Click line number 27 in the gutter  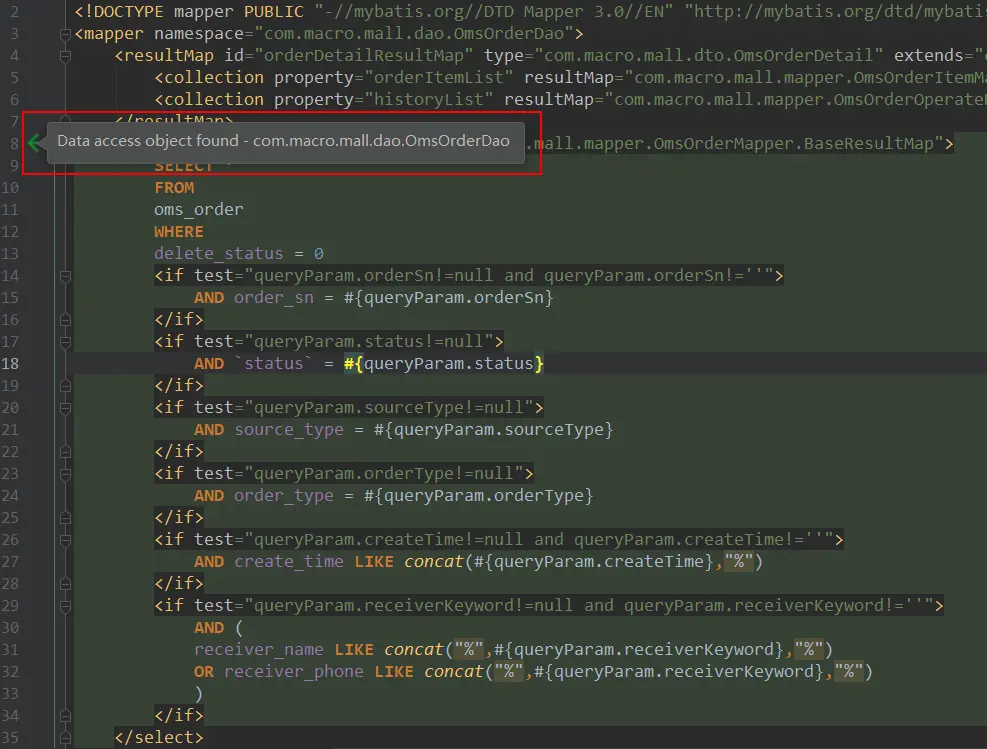[x=10, y=561]
